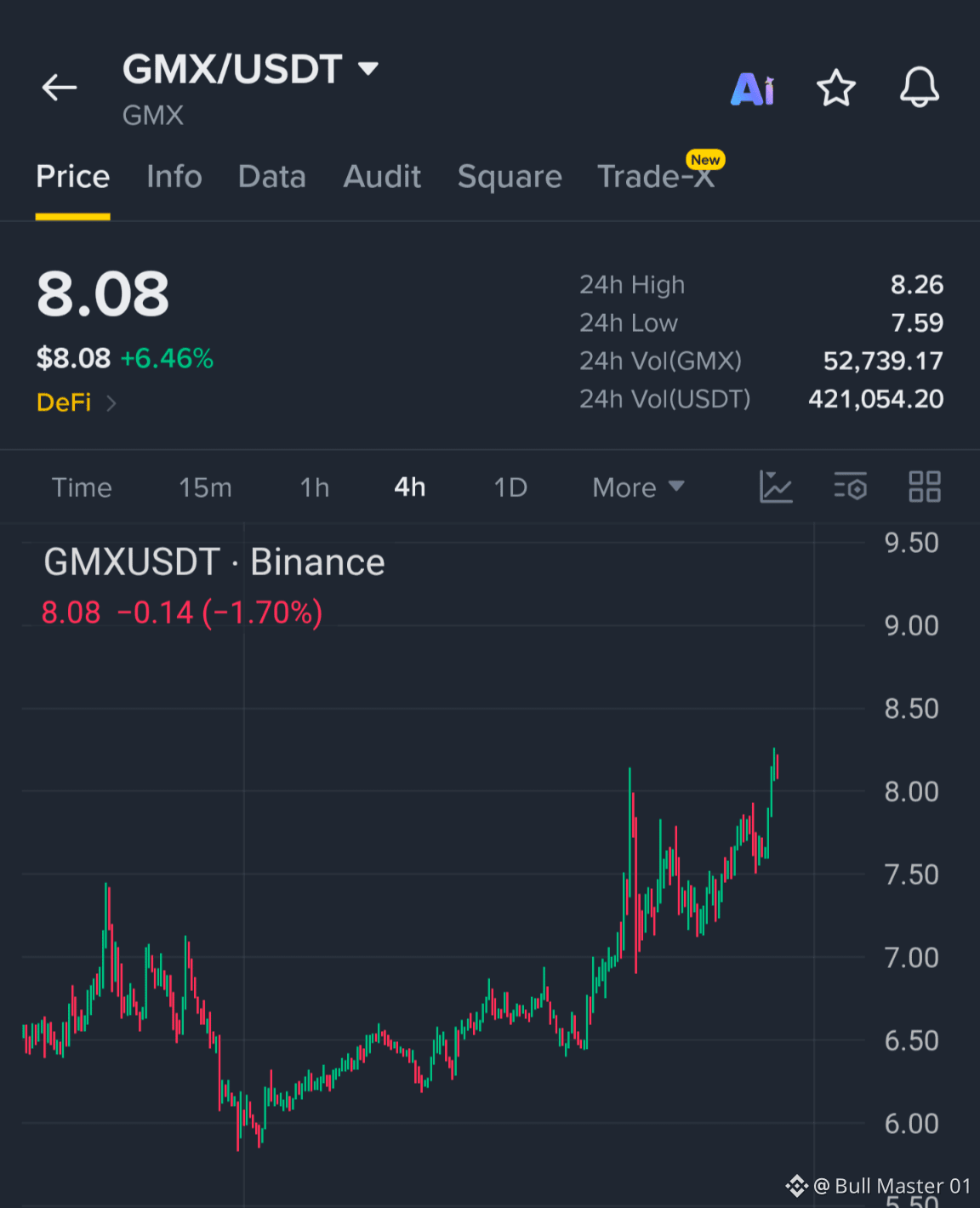Viewport: 980px width, 1208px height.
Task: Open the Data tab
Action: pyautogui.click(x=272, y=177)
